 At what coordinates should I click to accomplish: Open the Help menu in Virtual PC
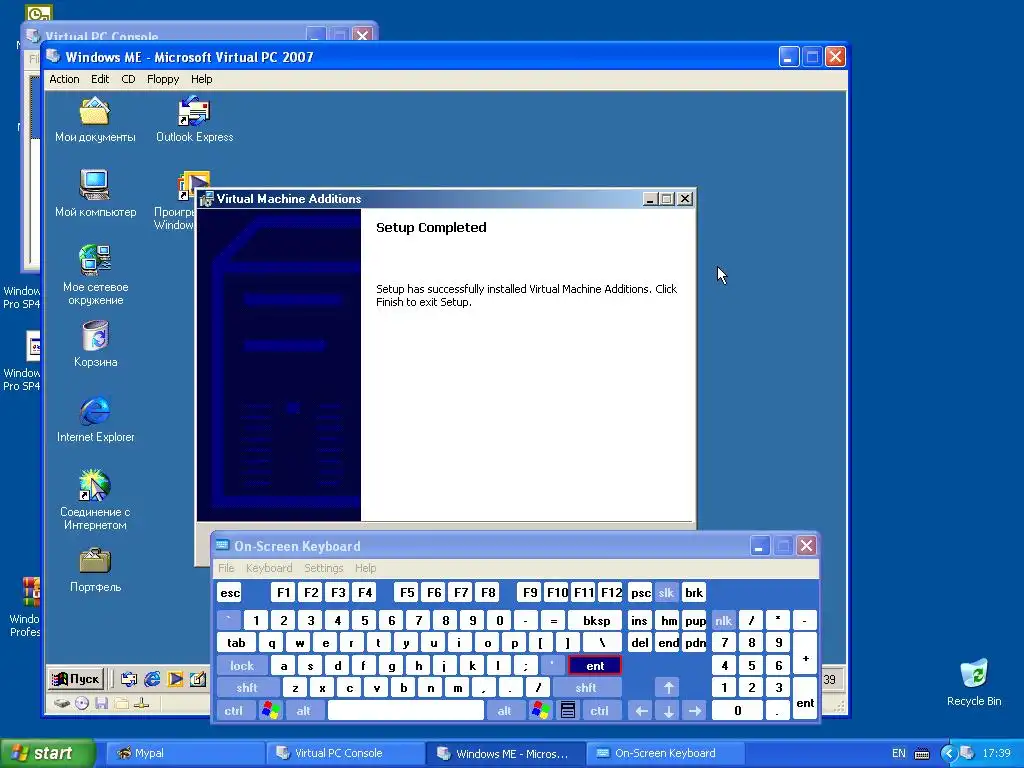[x=202, y=79]
